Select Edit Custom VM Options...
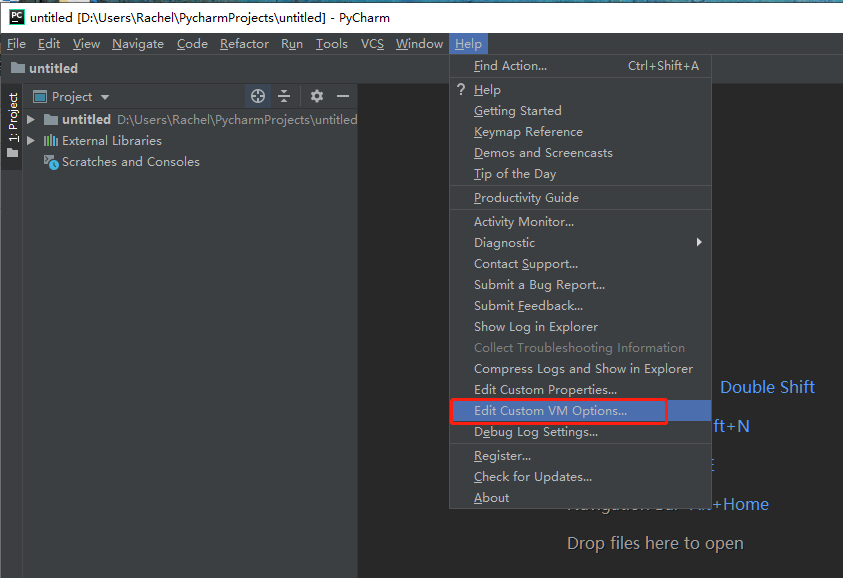Screen dimensions: 843x578 [x=581, y=411]
